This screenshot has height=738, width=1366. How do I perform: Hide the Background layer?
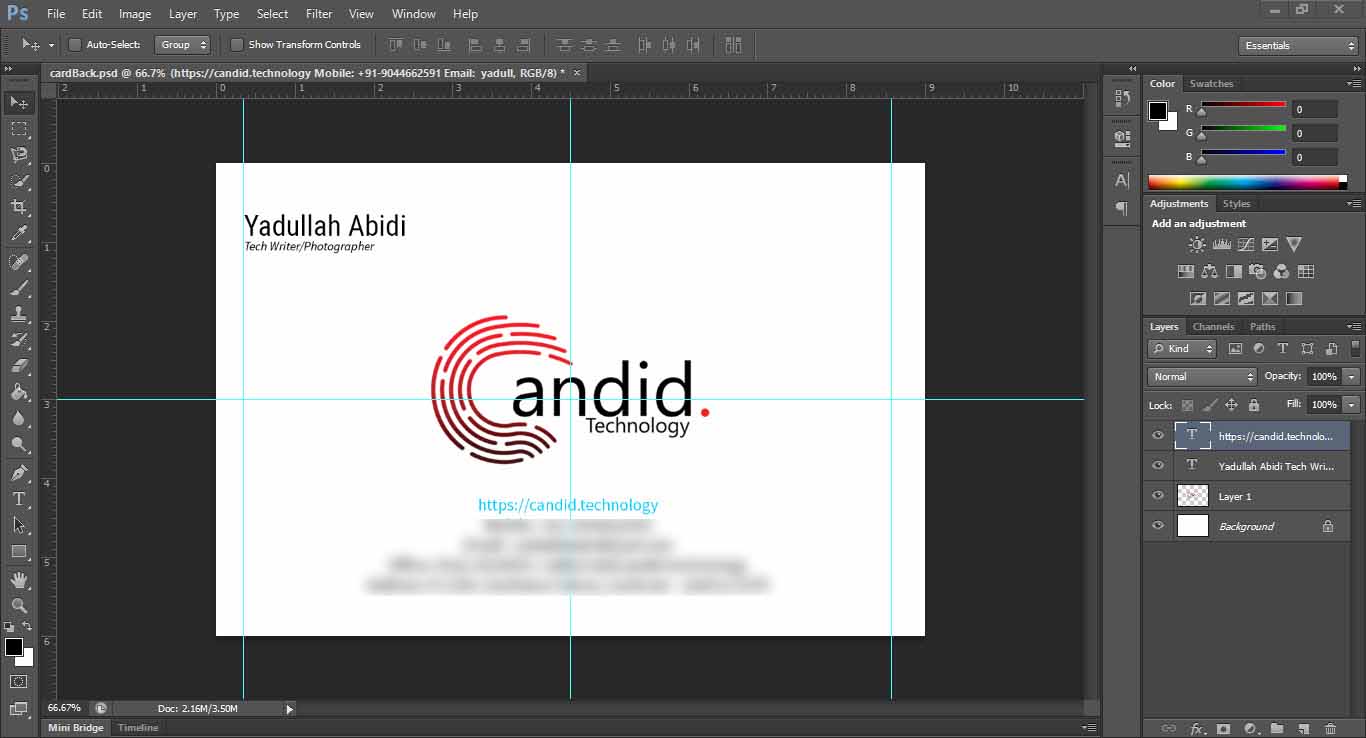click(1158, 525)
